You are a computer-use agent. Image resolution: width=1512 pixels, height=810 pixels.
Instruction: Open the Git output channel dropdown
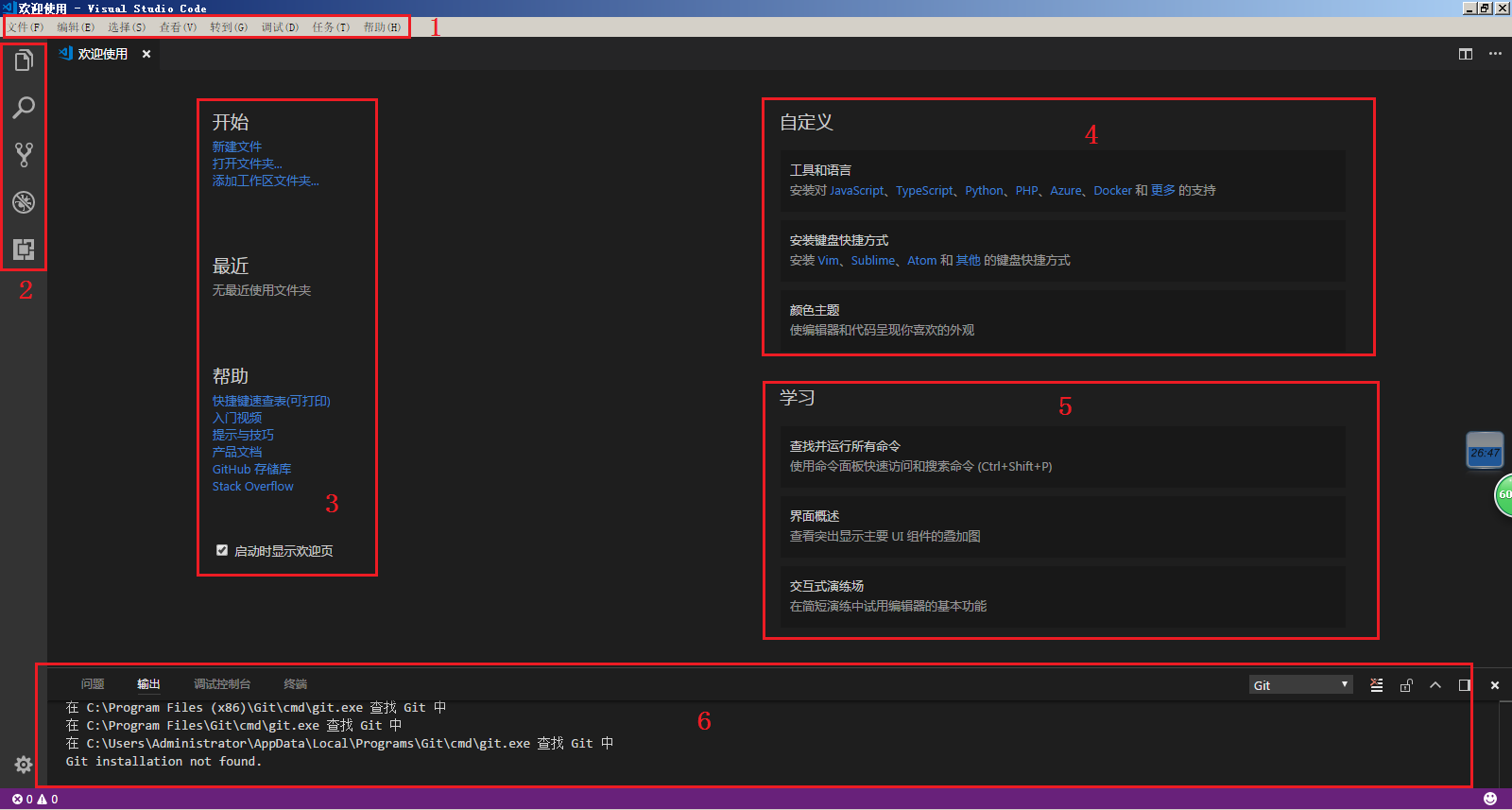coord(1301,685)
